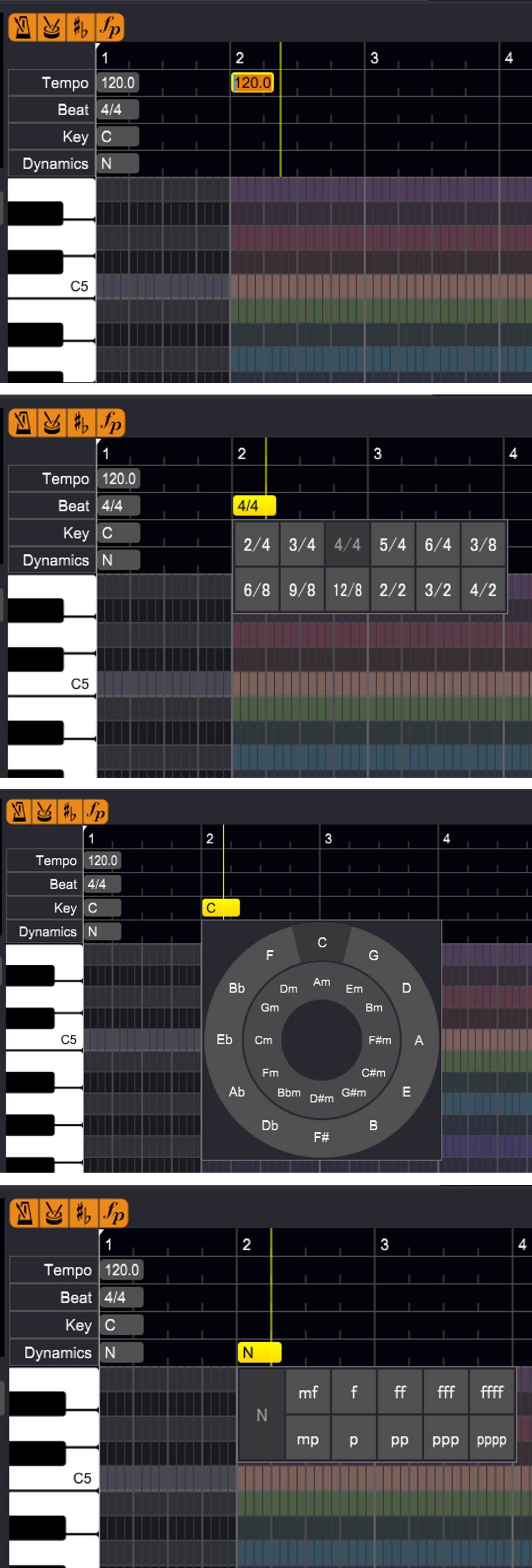Choose the fff dynamic marking
The width and height of the screenshot is (532, 1568).
point(446,1392)
